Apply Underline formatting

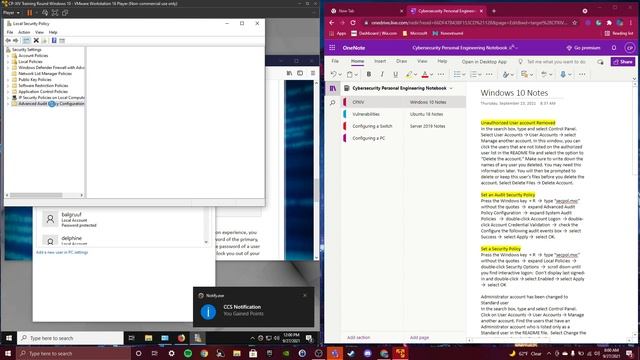click(396, 74)
